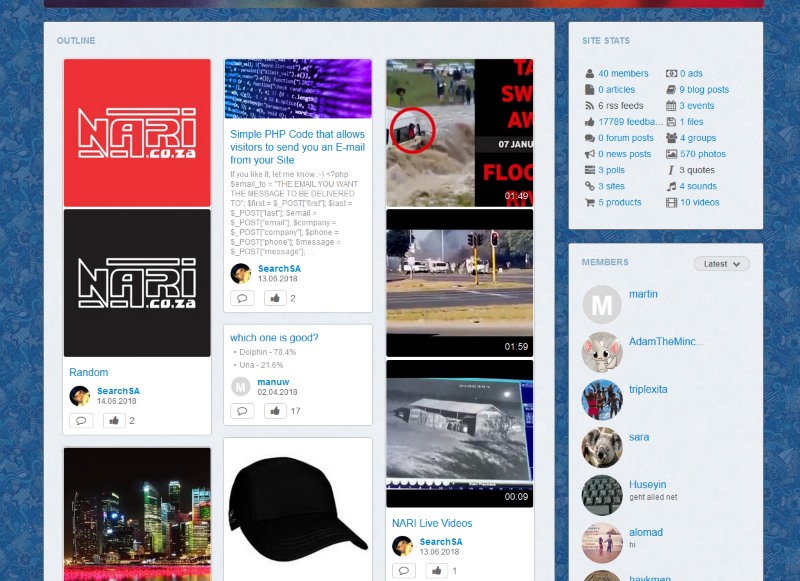
Task: Open SearchSA avatar under Random post
Action: pyautogui.click(x=80, y=396)
